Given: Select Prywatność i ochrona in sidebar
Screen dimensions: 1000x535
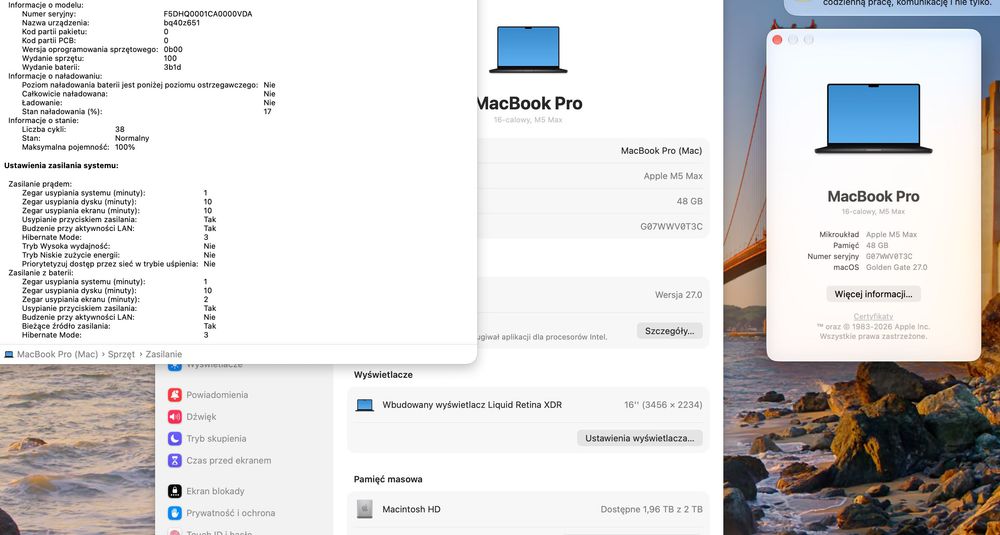Looking at the screenshot, I should tap(231, 513).
